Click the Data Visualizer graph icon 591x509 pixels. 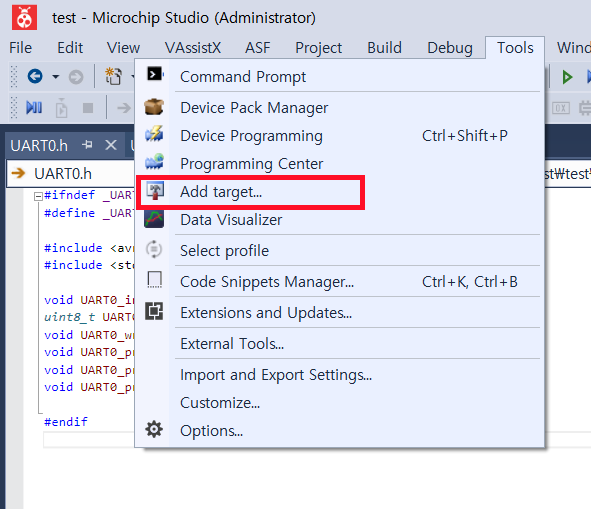[154, 219]
